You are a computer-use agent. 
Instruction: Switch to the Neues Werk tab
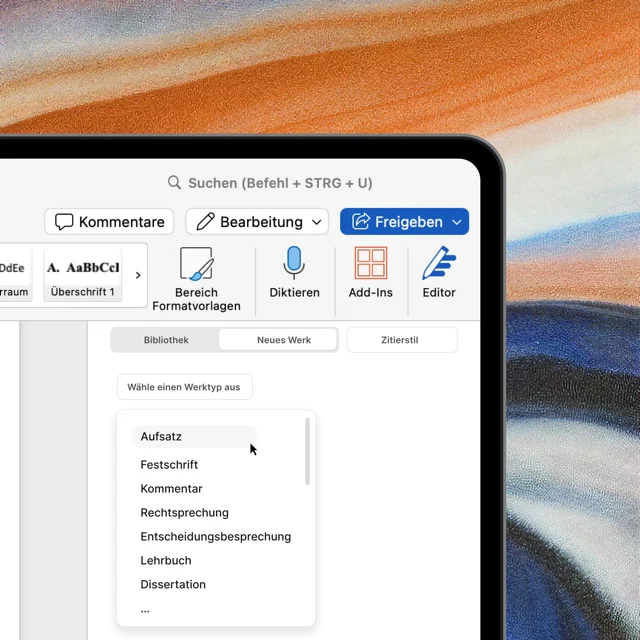click(283, 340)
